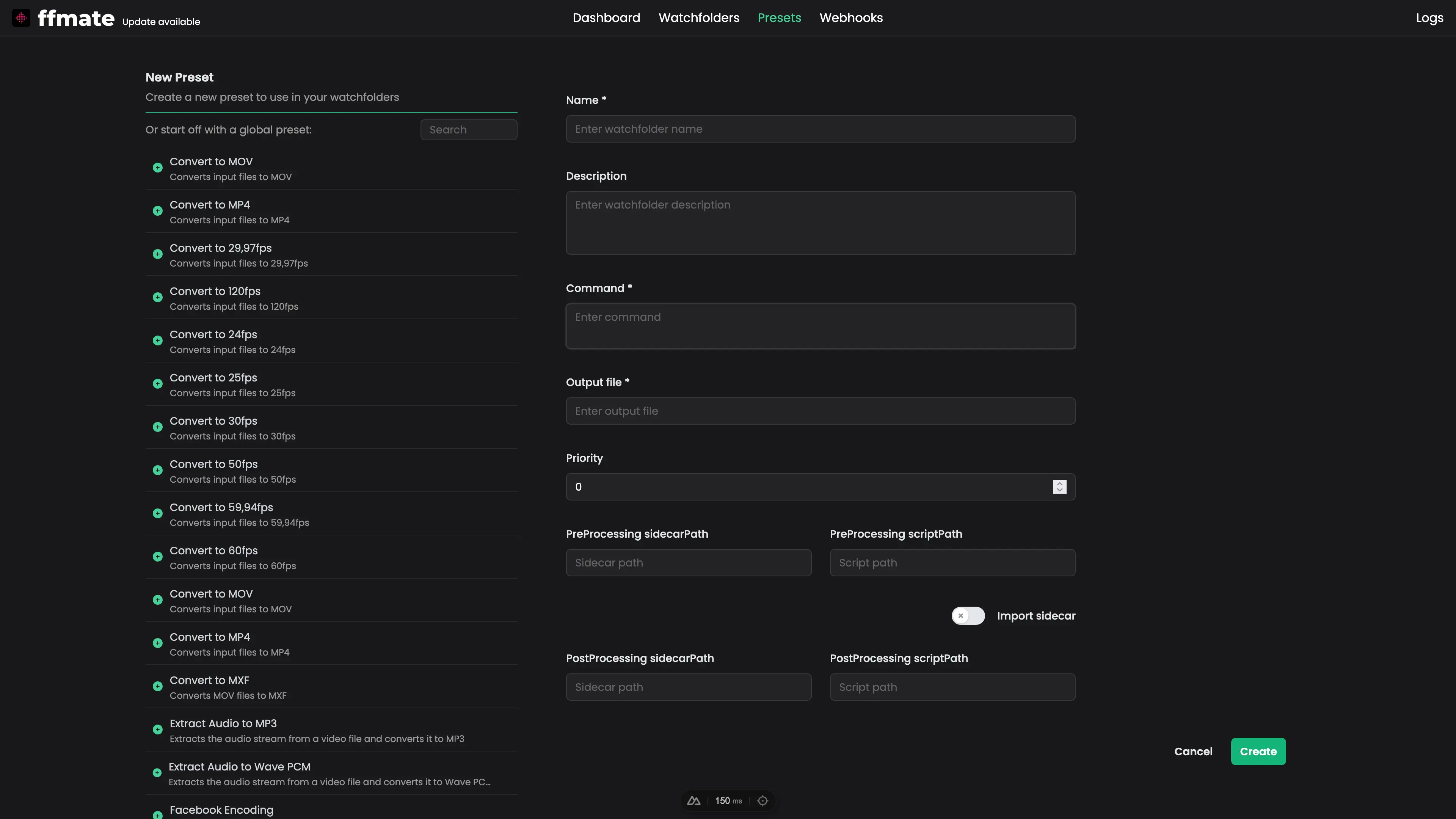Click the Cancel button
This screenshot has height=819, width=1456.
coord(1193,752)
